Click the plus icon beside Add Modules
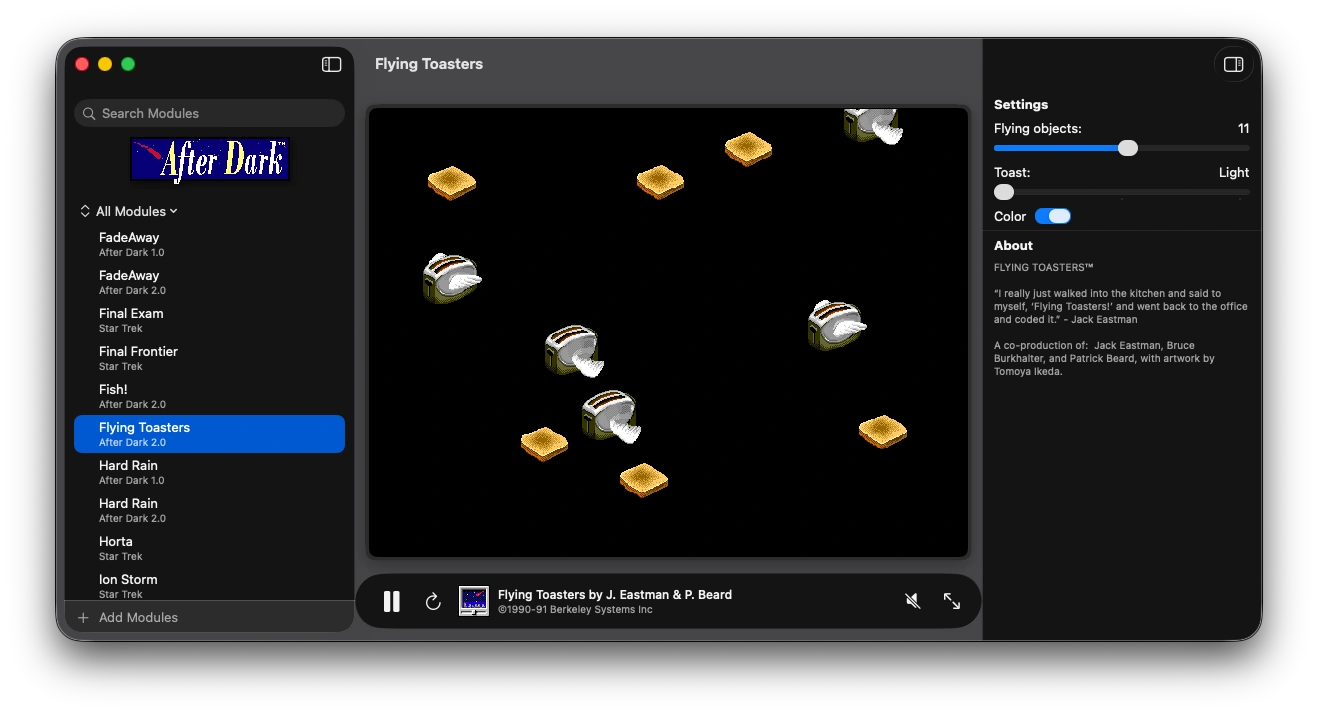 pos(83,618)
